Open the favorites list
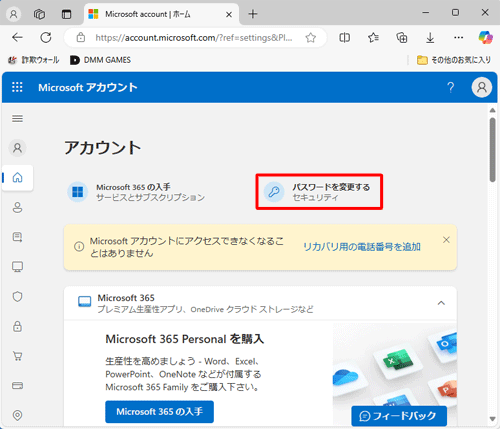500x429 pixels. [373, 38]
